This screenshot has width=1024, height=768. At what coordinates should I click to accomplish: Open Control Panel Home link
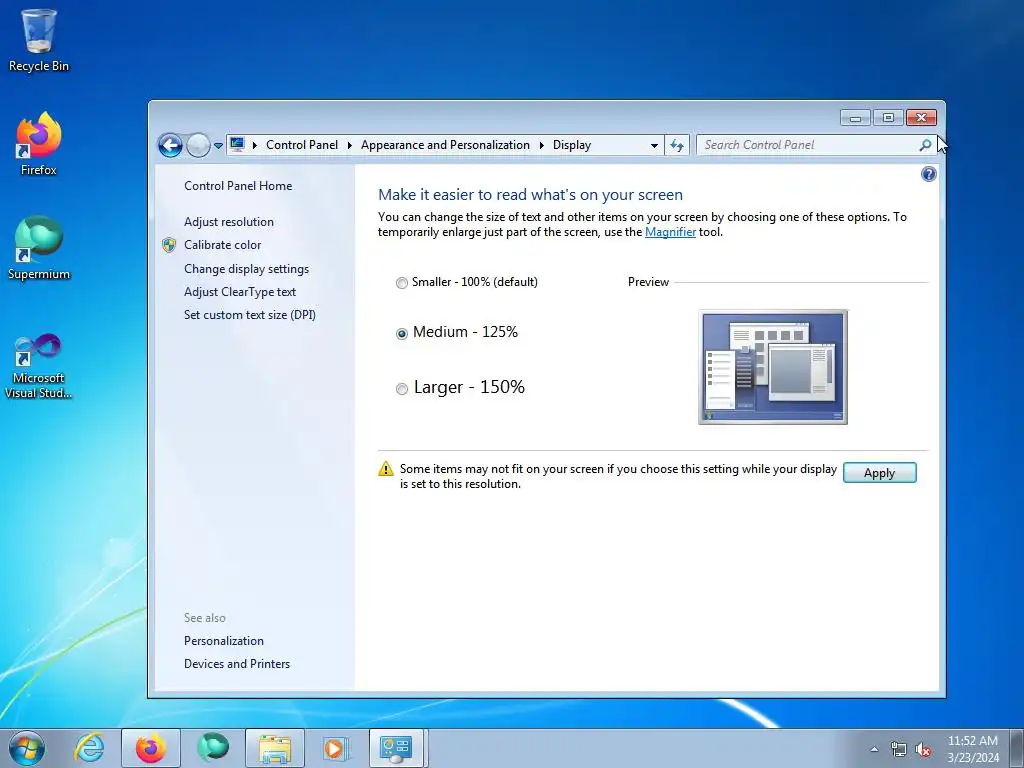238,185
